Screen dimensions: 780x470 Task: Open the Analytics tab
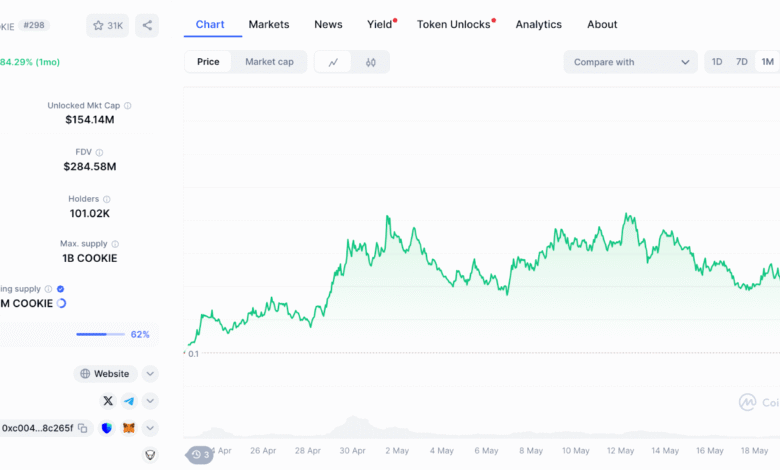click(x=539, y=24)
